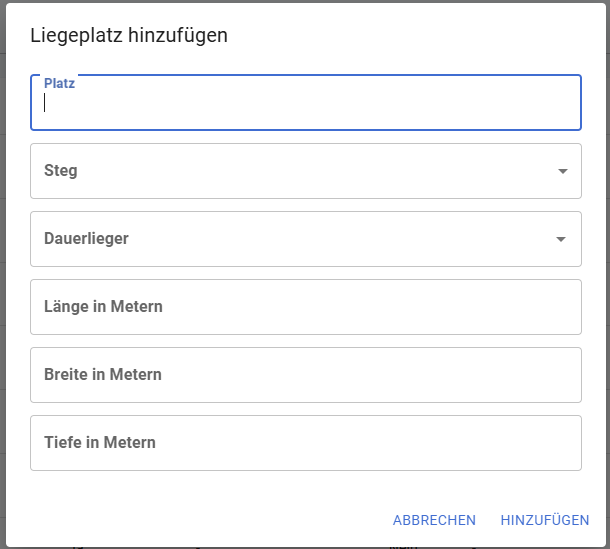Open the Steg selection field

pos(306,171)
